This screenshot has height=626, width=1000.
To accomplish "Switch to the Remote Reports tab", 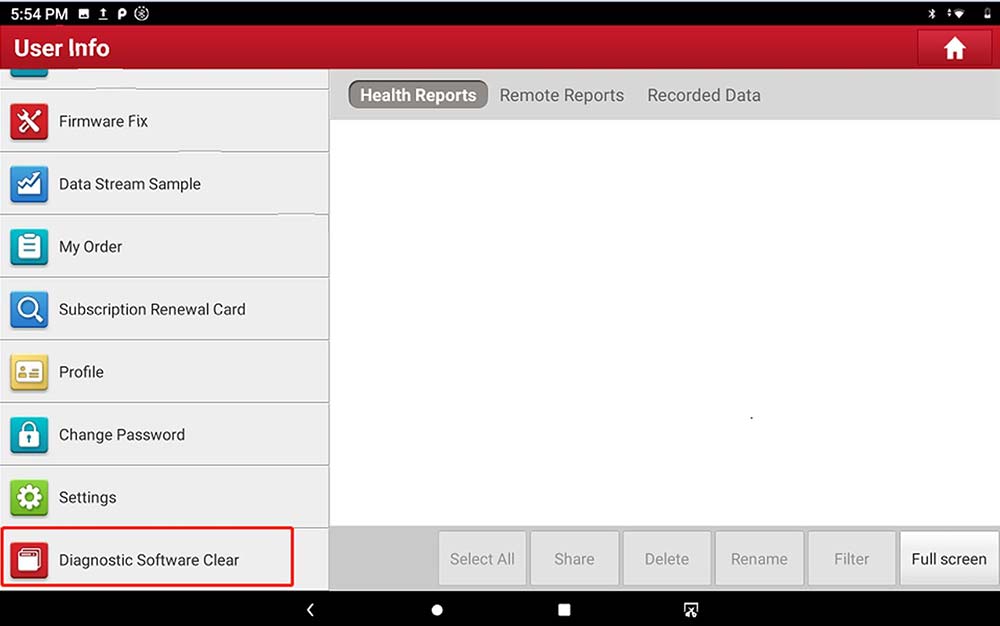I will click(x=561, y=95).
